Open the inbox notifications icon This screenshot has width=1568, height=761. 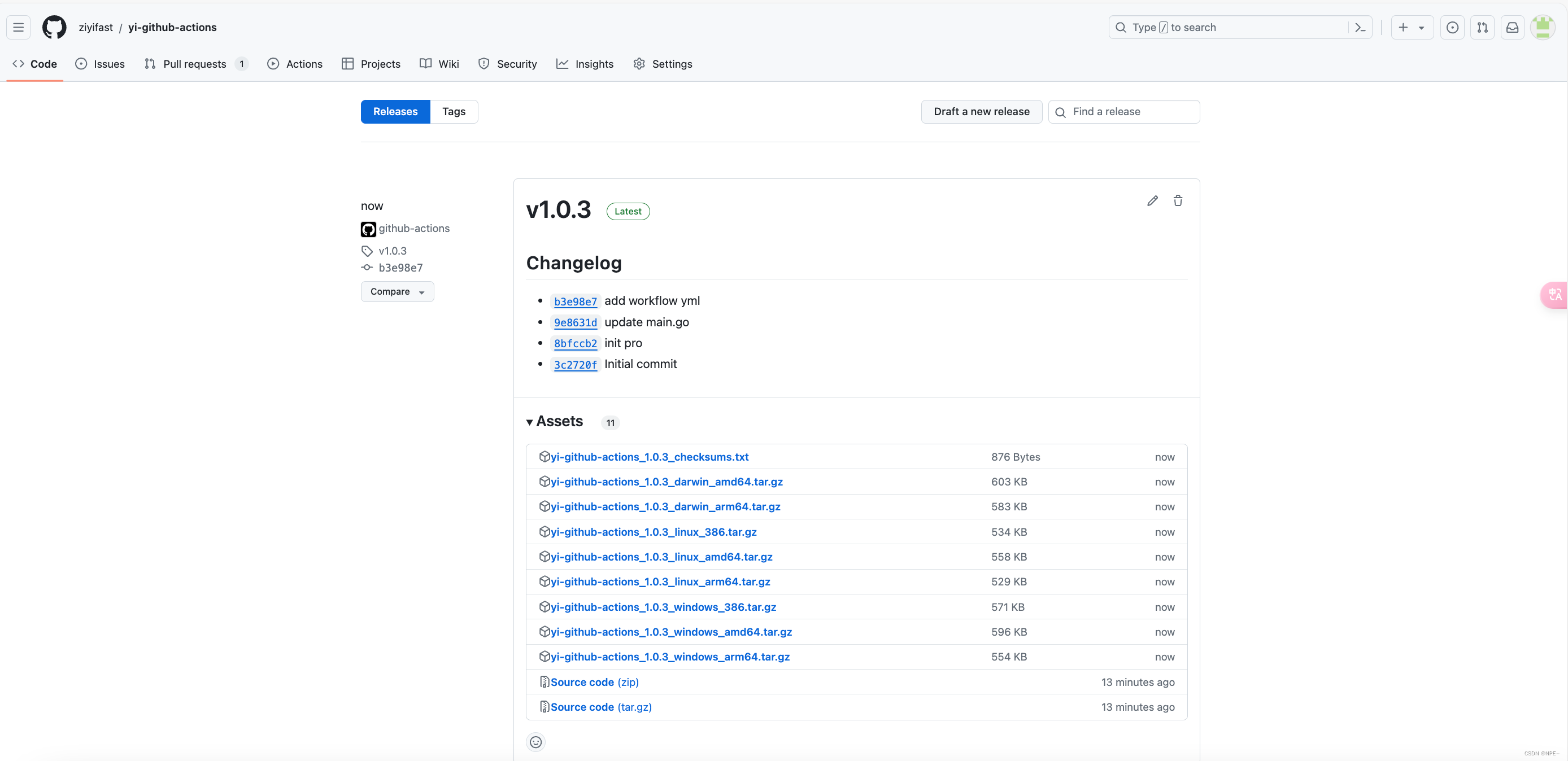1512,27
